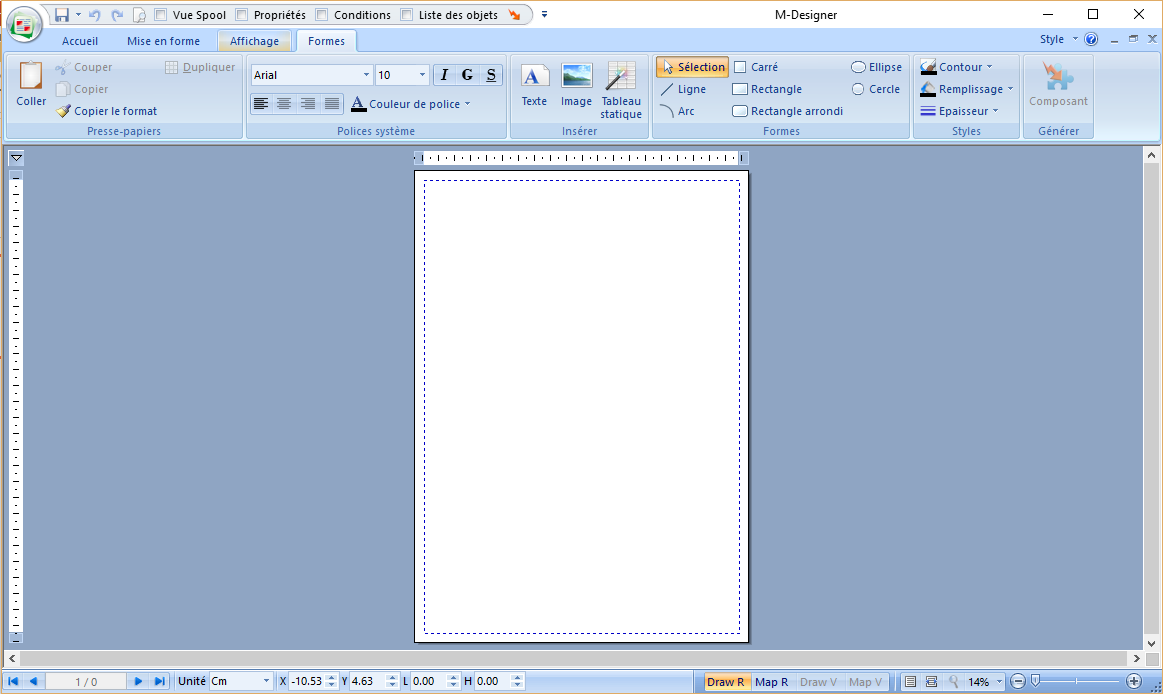
Task: Click the X coordinate input field
Action: pyautogui.click(x=310, y=681)
